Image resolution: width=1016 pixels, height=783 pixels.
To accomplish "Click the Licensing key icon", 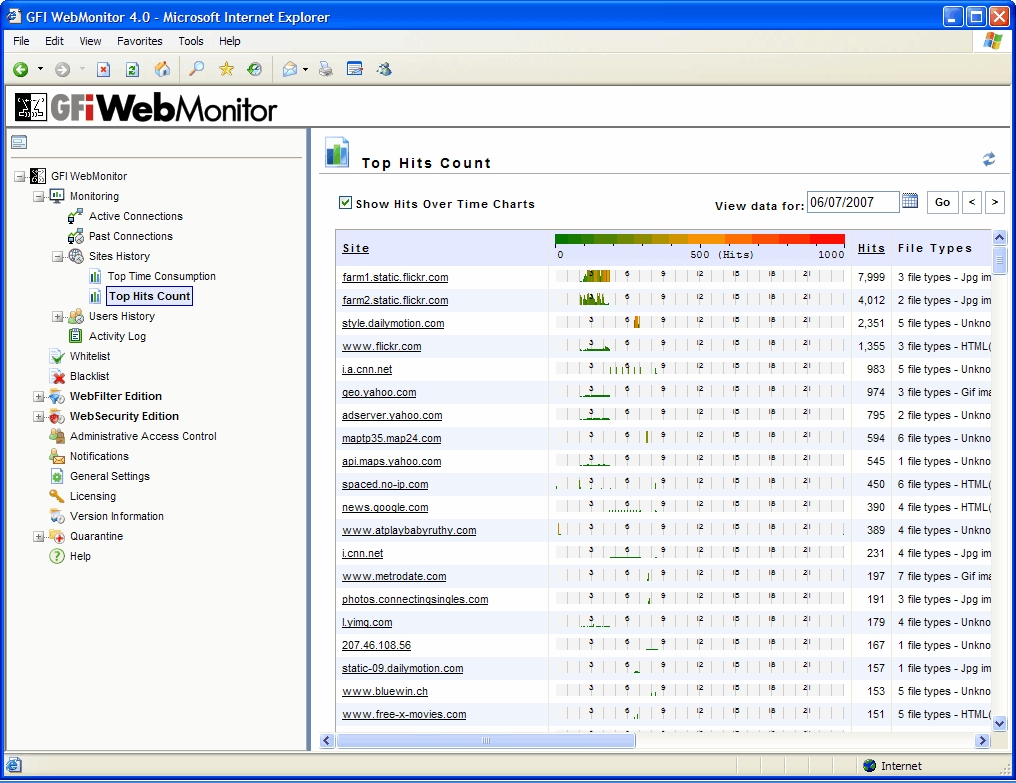I will (57, 496).
